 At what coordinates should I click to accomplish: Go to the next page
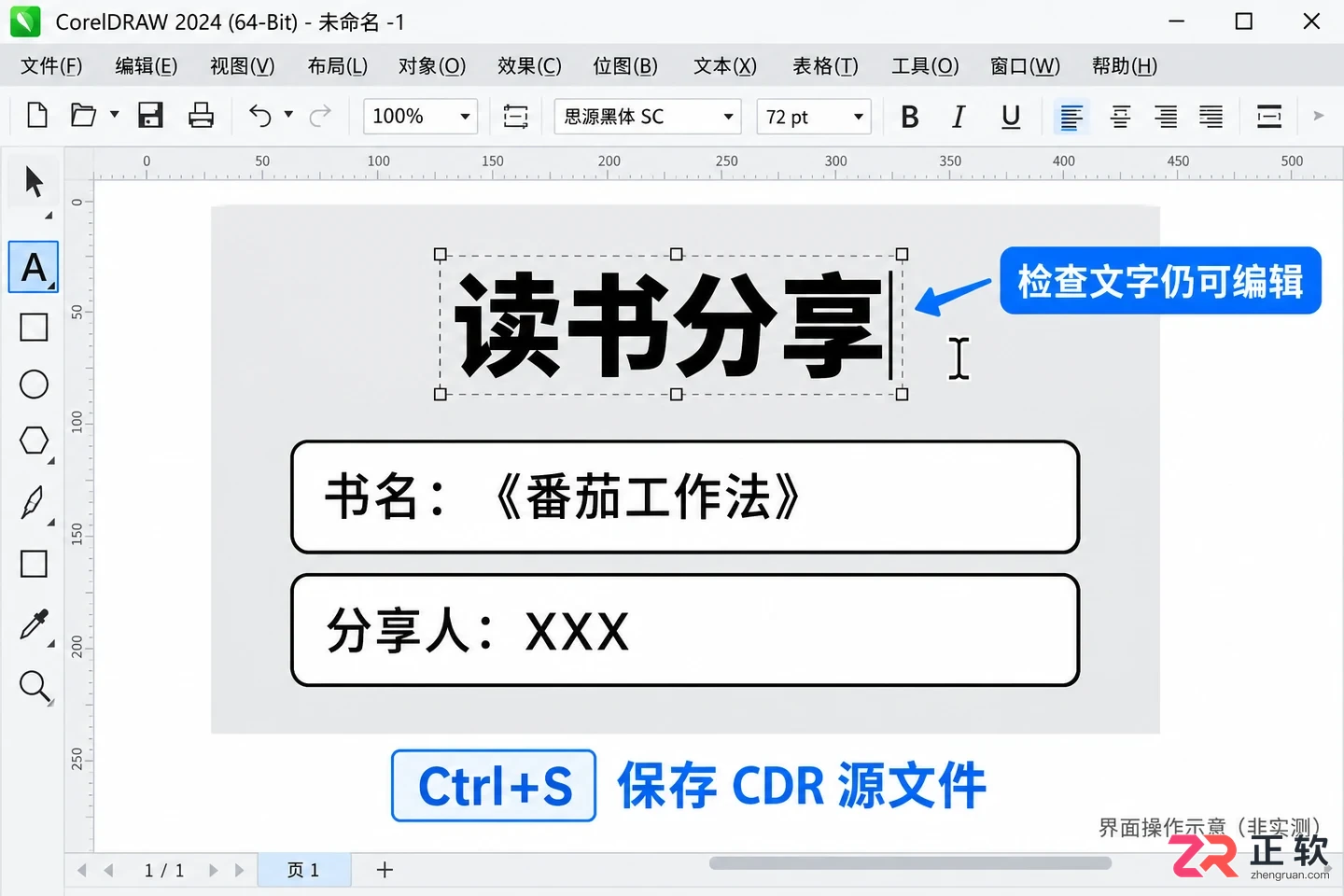pyautogui.click(x=213, y=870)
